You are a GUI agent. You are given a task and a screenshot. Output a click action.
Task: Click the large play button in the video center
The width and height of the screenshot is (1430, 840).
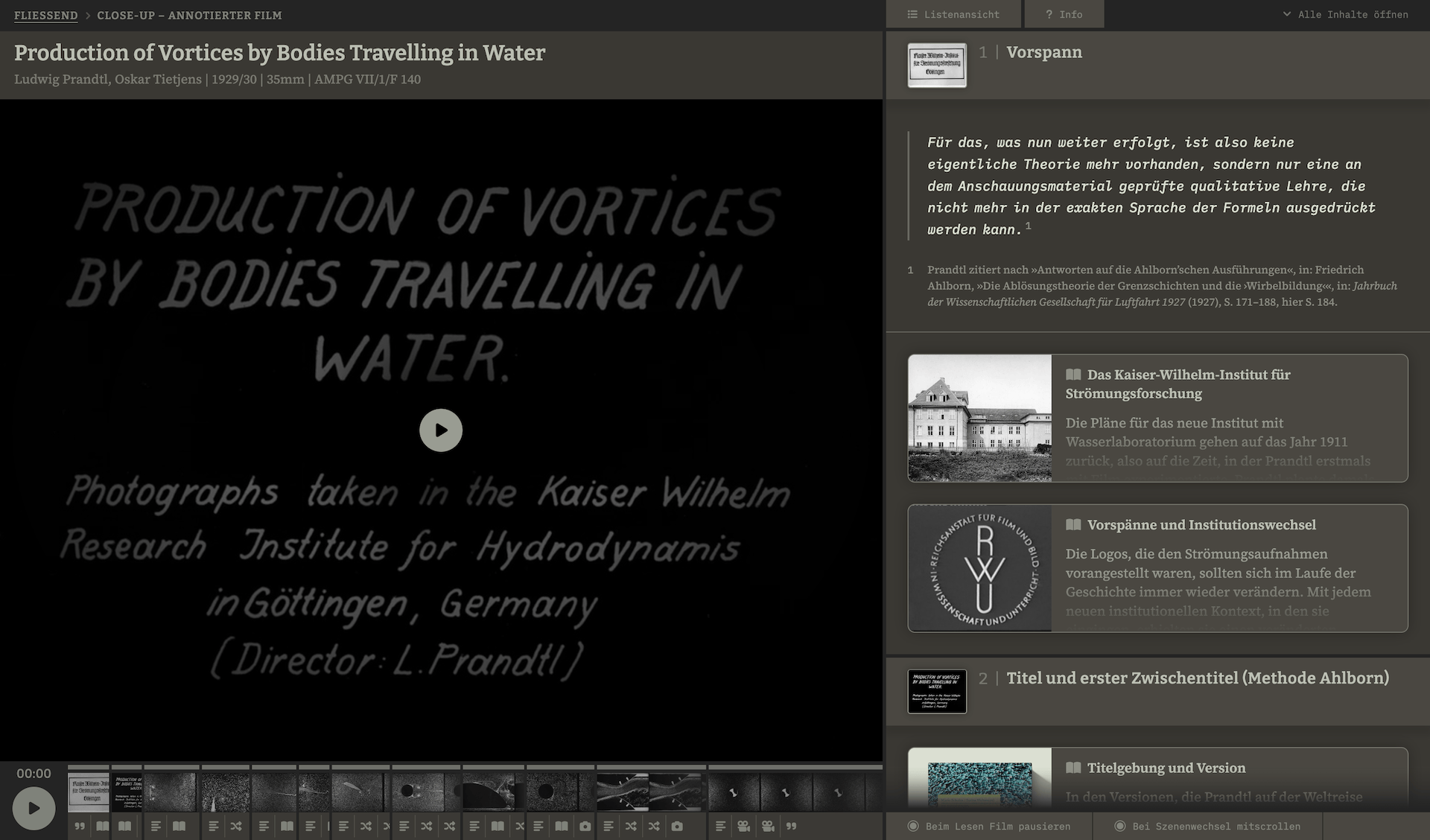(x=441, y=430)
